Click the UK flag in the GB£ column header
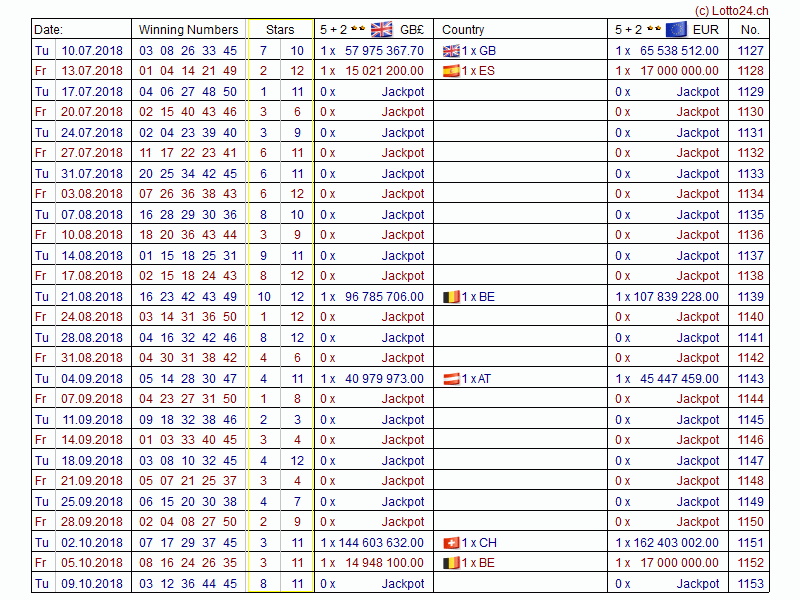Image resolution: width=800 pixels, height=600 pixels. coord(382,29)
